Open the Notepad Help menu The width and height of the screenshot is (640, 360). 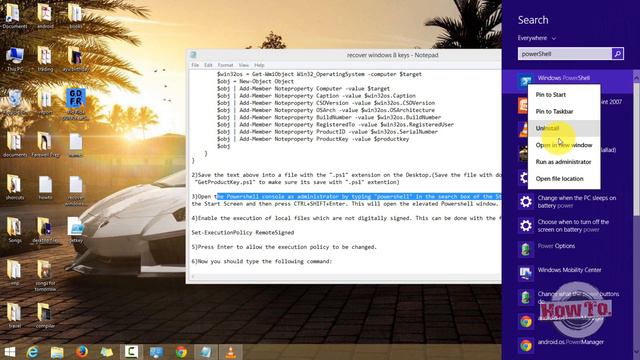259,65
